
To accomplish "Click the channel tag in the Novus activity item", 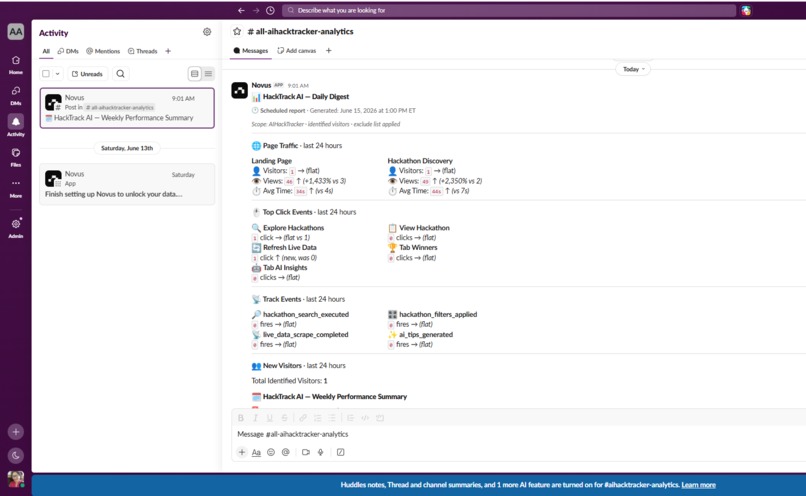I will tap(119, 107).
